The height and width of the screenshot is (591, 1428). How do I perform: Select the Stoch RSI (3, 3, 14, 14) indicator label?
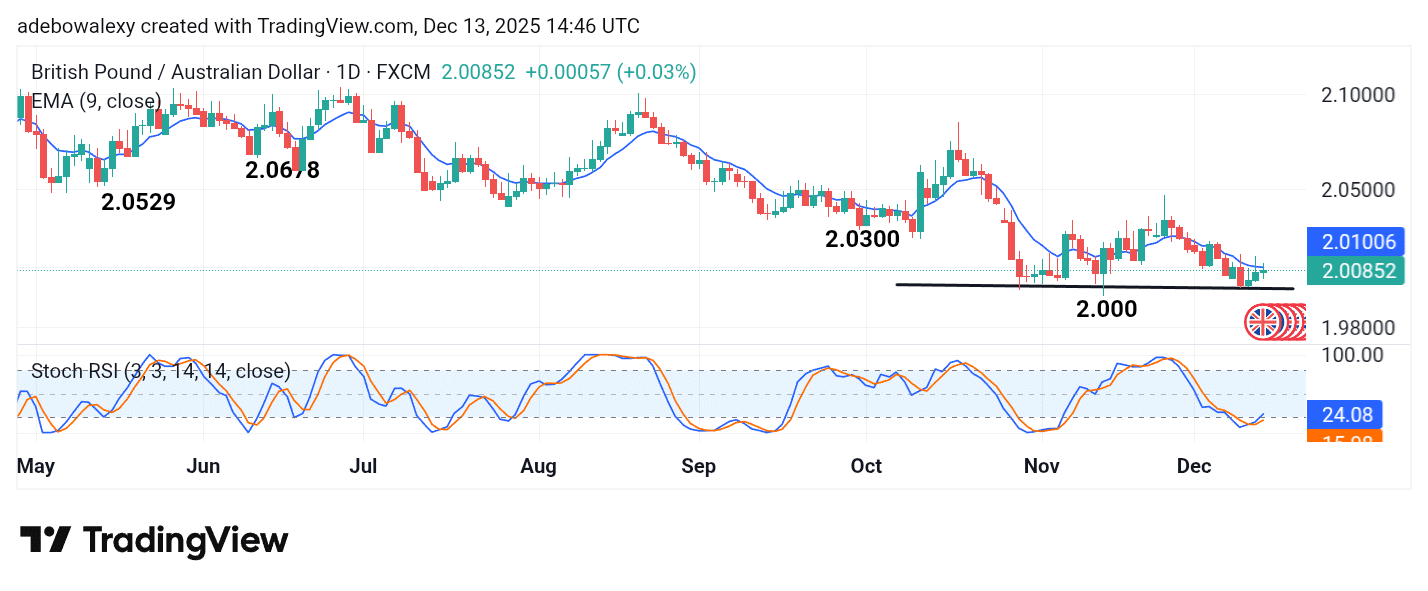(160, 371)
